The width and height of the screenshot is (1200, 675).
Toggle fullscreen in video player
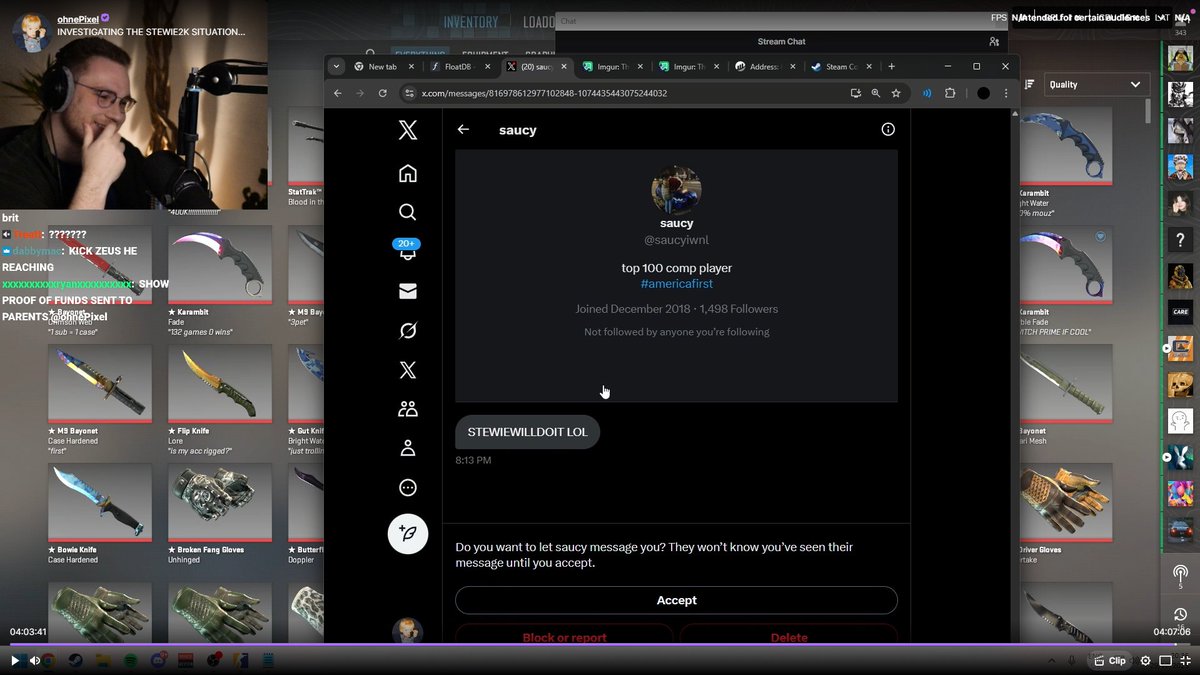click(x=1185, y=661)
